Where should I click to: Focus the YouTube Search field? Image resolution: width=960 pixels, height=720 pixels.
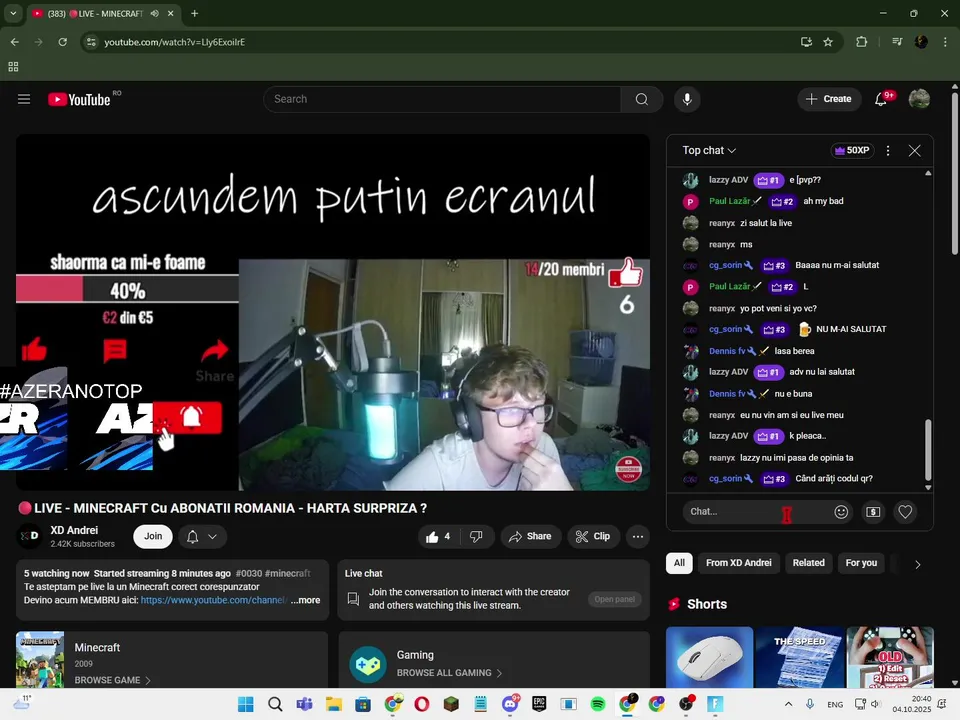tap(442, 99)
